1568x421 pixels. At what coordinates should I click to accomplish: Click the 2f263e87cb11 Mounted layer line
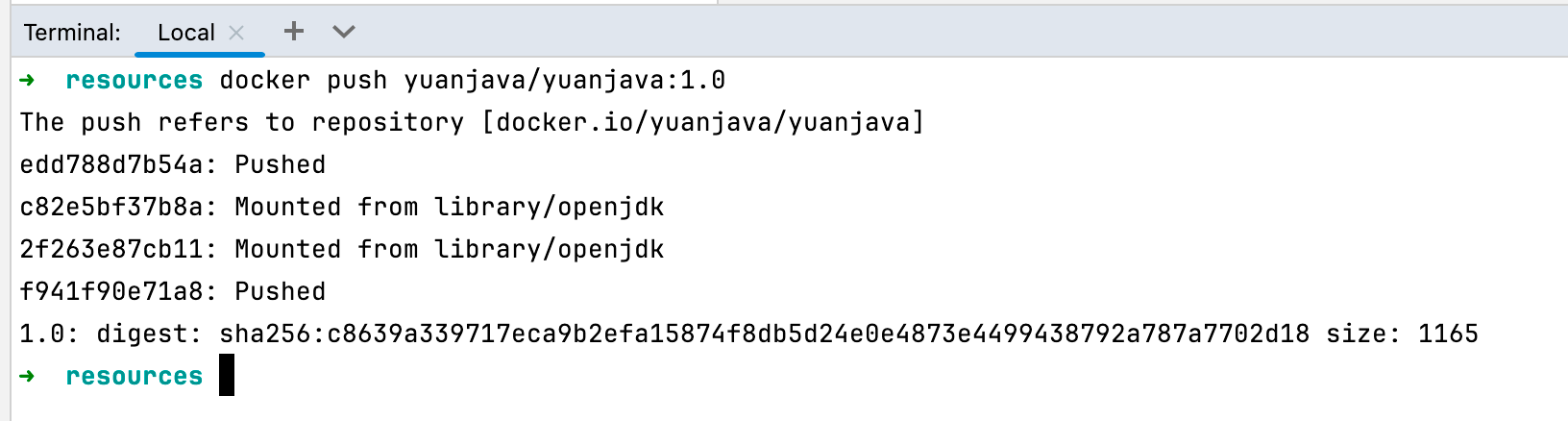coord(341,249)
